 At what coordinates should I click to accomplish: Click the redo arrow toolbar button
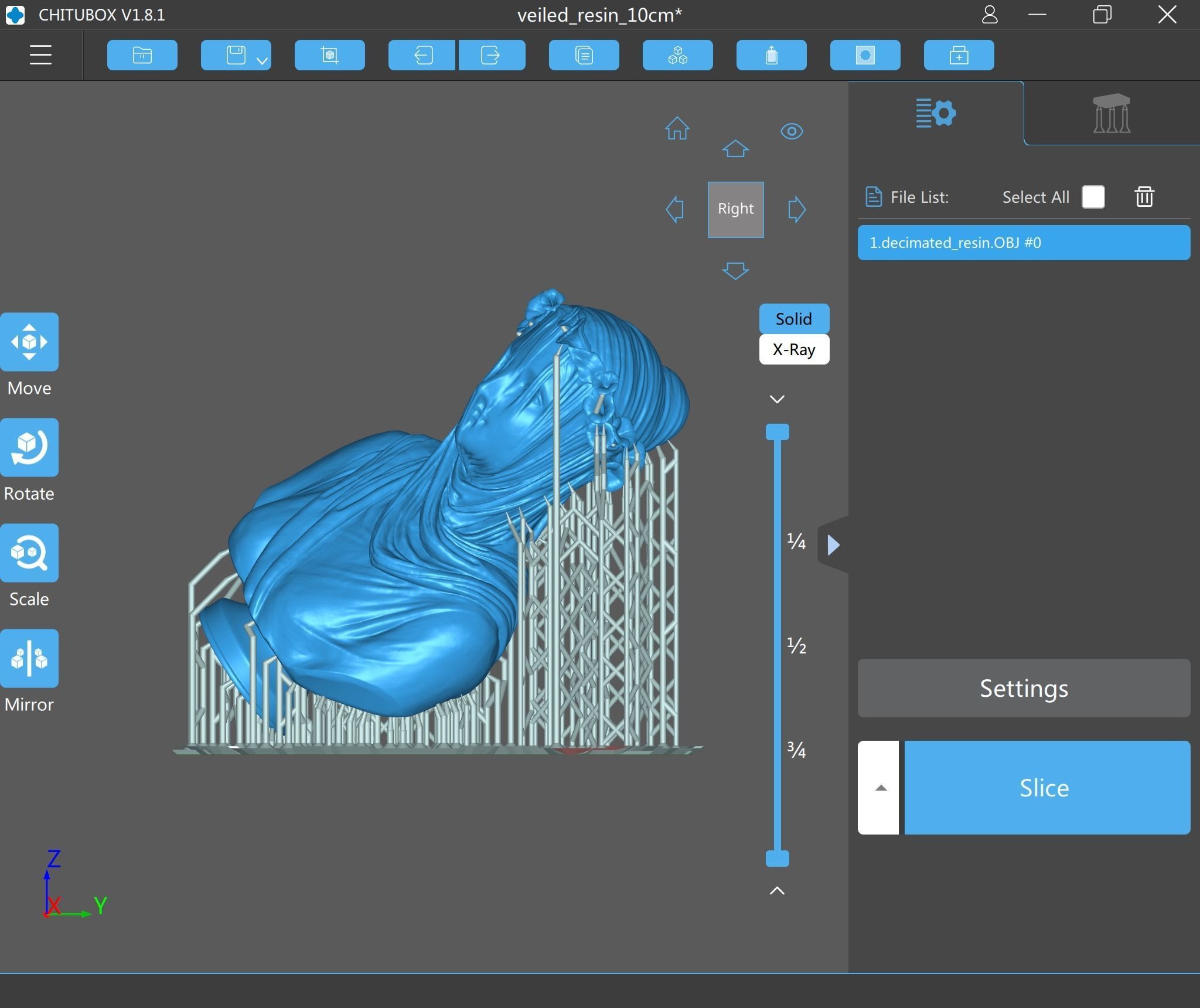[x=491, y=55]
